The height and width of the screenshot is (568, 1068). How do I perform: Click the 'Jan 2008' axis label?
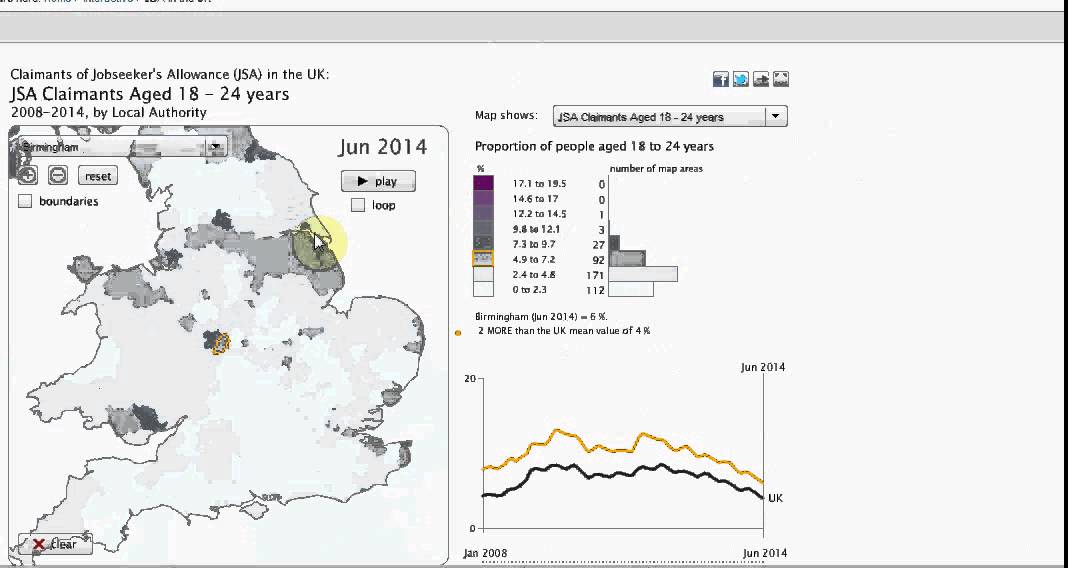point(486,553)
